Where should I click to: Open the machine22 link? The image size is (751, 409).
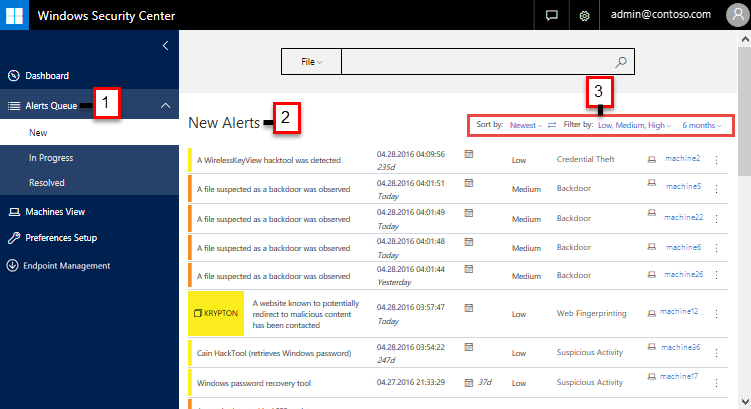pos(684,217)
